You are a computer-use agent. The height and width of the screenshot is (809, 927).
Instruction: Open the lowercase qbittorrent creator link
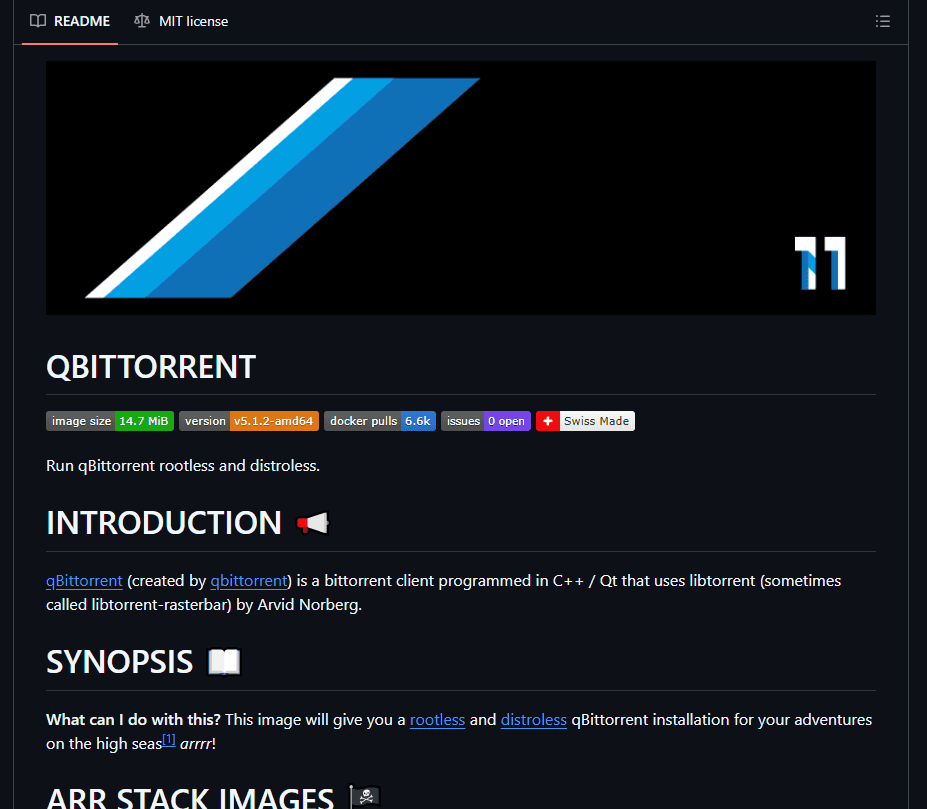[x=248, y=580]
